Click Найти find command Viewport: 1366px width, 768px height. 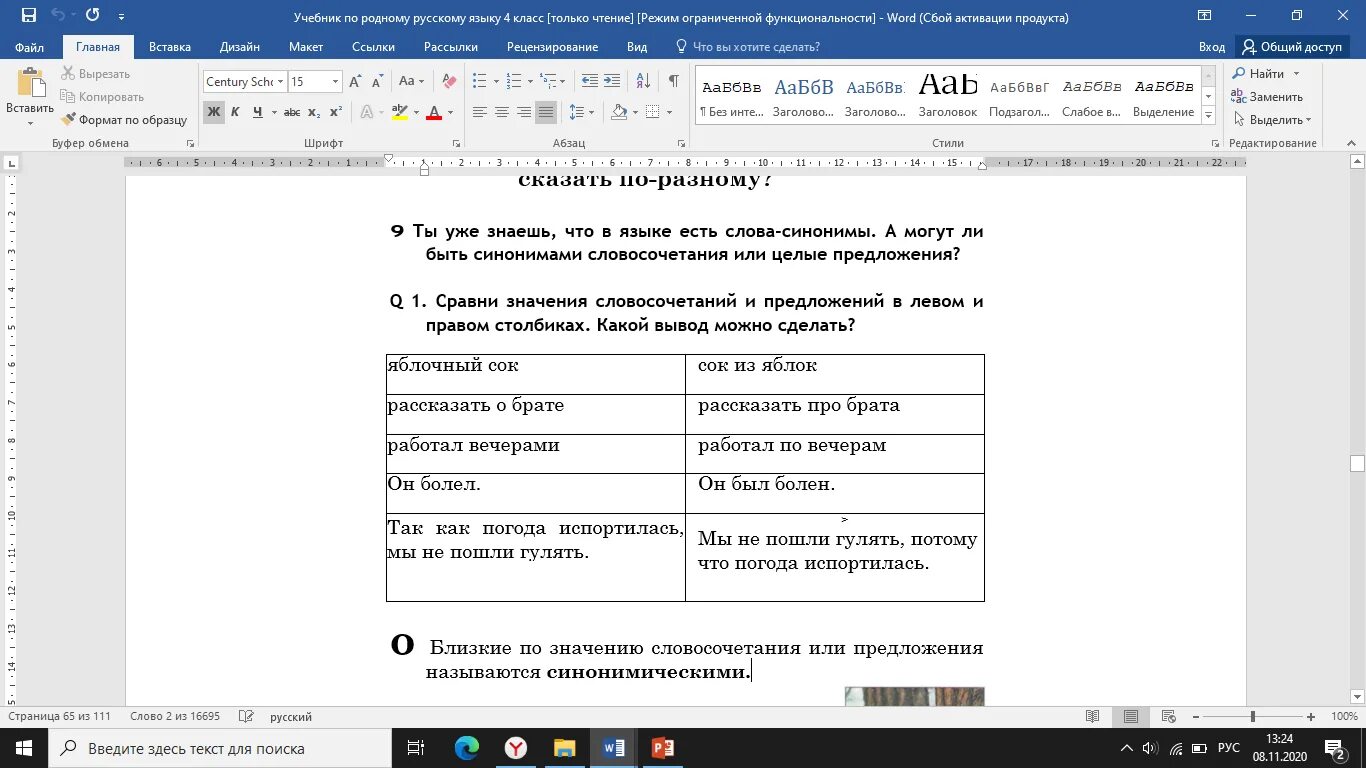[x=1259, y=74]
